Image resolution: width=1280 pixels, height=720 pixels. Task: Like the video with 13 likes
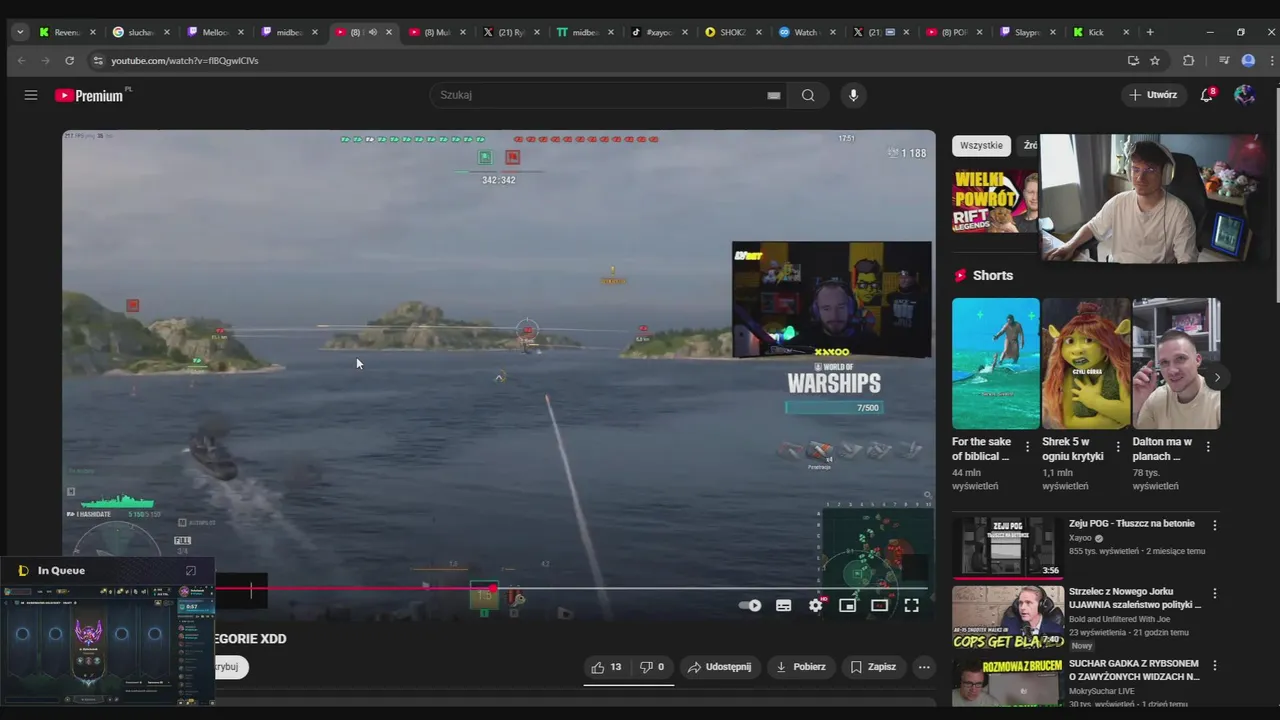606,667
